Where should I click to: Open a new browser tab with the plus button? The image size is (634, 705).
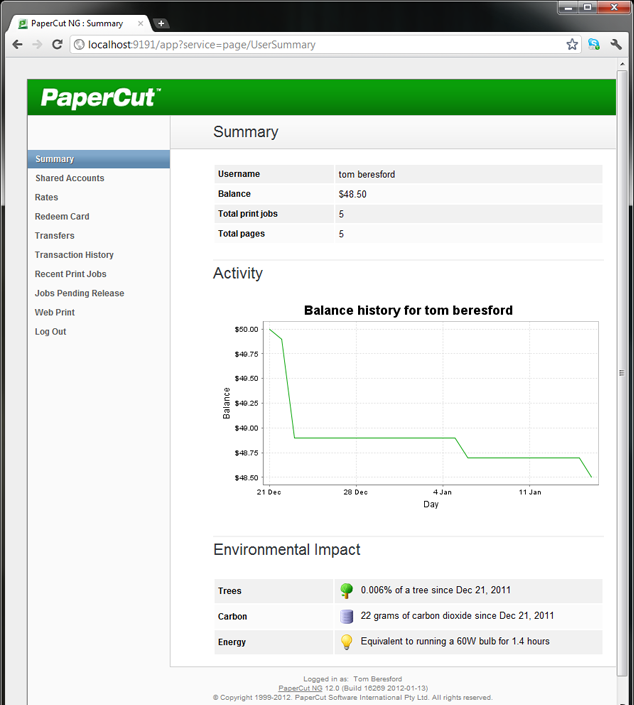click(x=162, y=23)
